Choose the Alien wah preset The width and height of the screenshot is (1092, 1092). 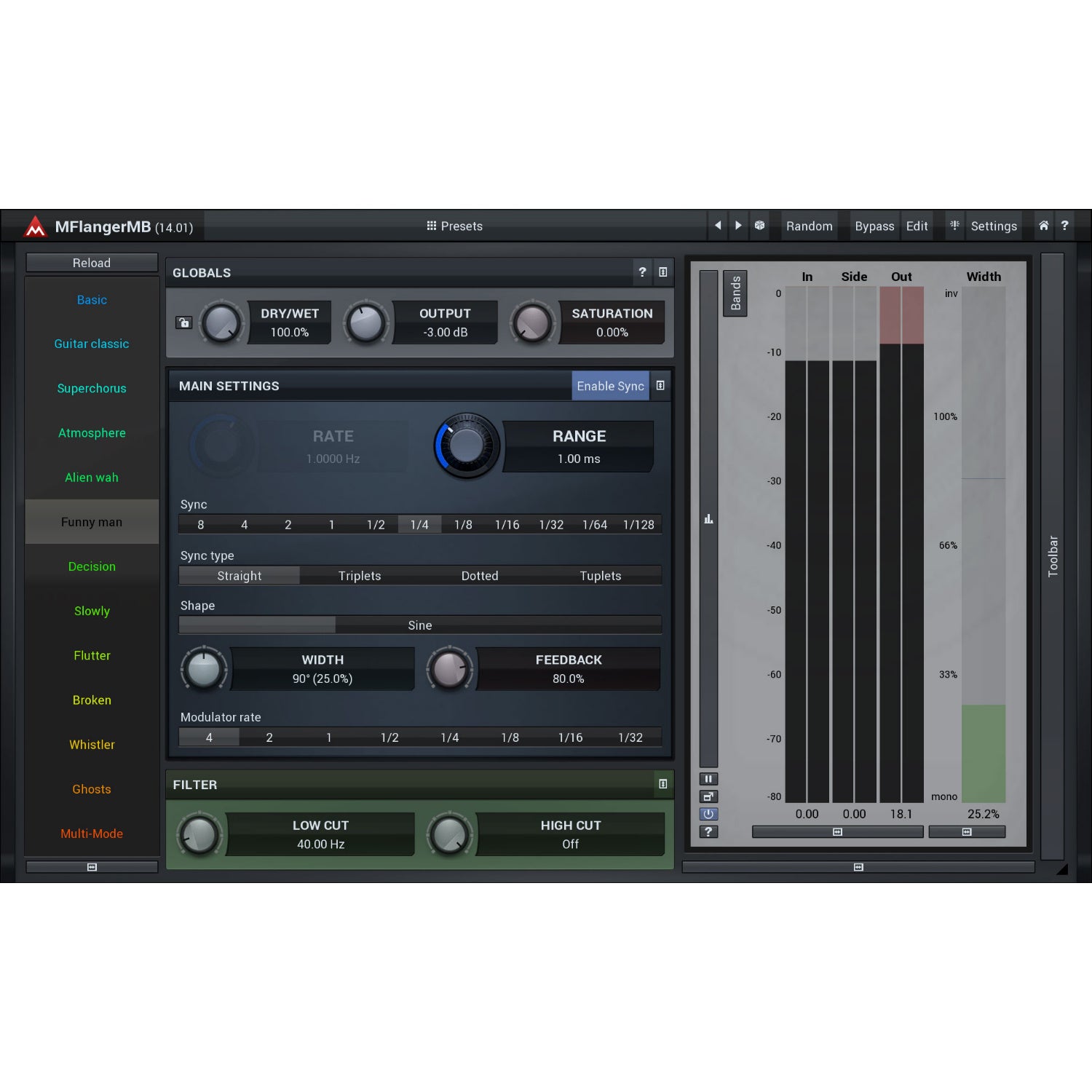(x=92, y=478)
